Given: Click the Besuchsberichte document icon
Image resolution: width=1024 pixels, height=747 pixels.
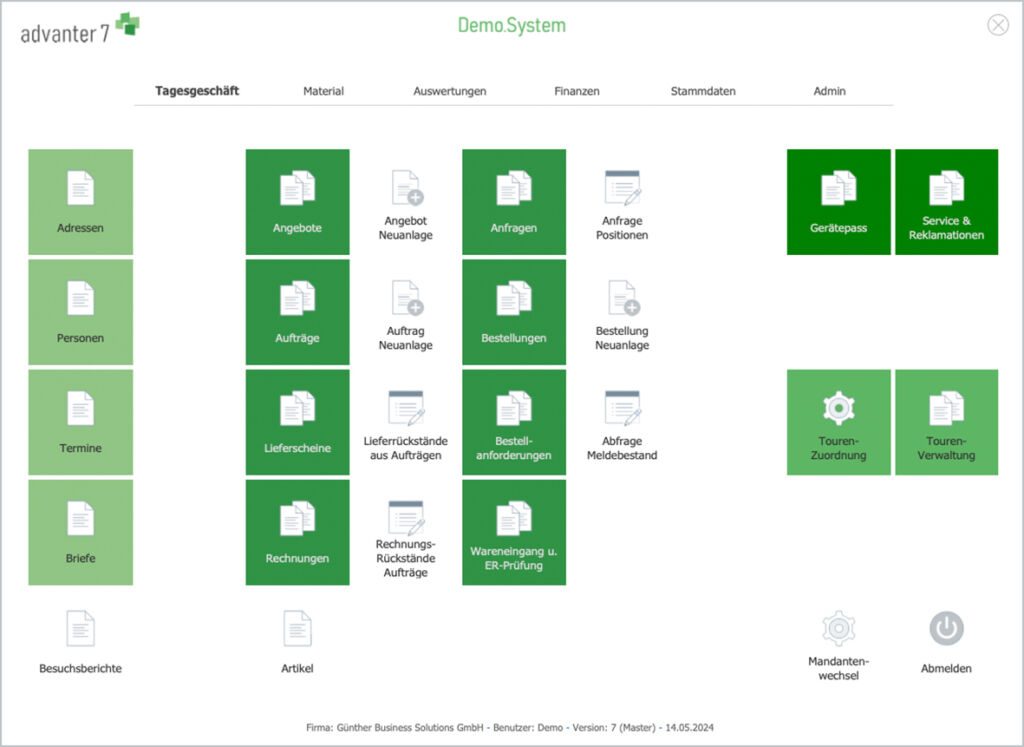Looking at the screenshot, I should point(80,629).
